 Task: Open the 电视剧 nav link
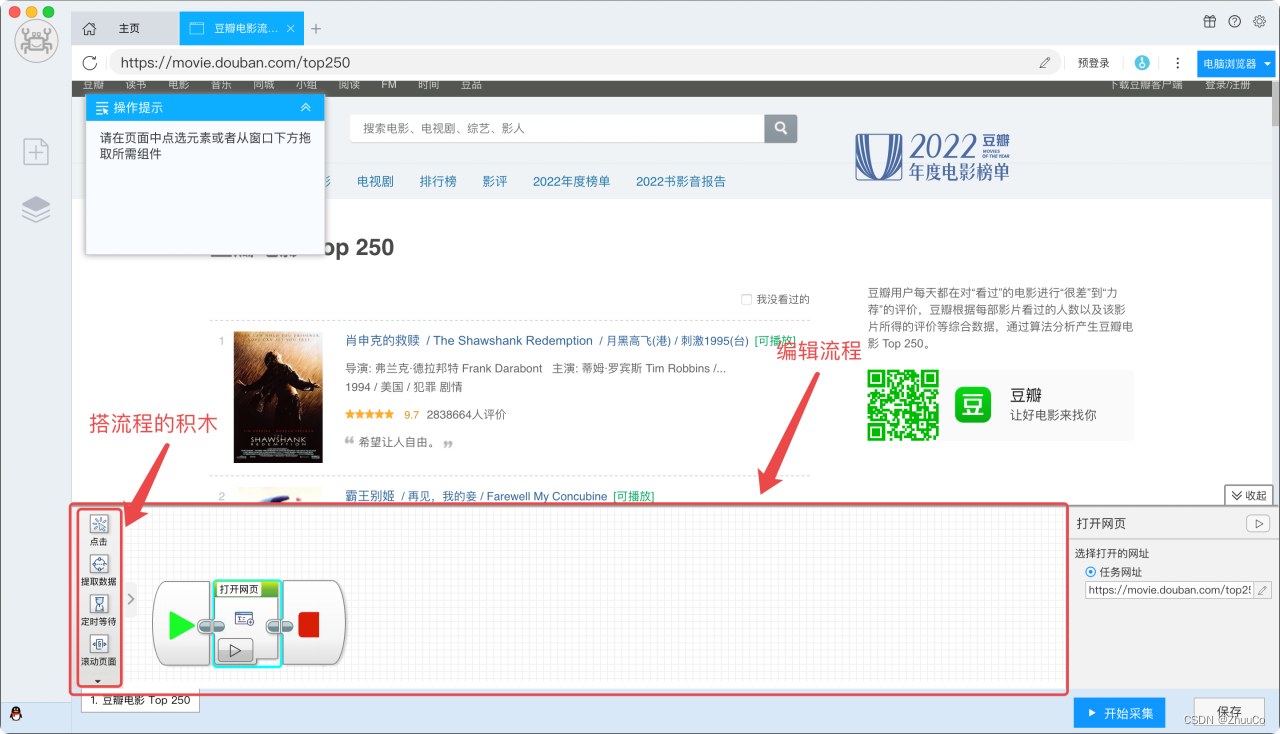[375, 181]
